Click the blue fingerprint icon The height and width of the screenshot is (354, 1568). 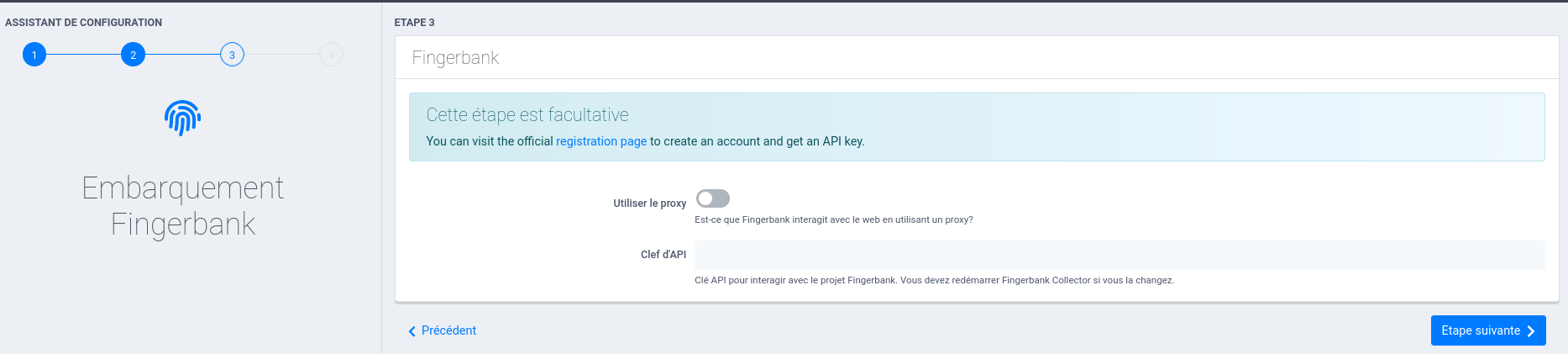point(182,118)
